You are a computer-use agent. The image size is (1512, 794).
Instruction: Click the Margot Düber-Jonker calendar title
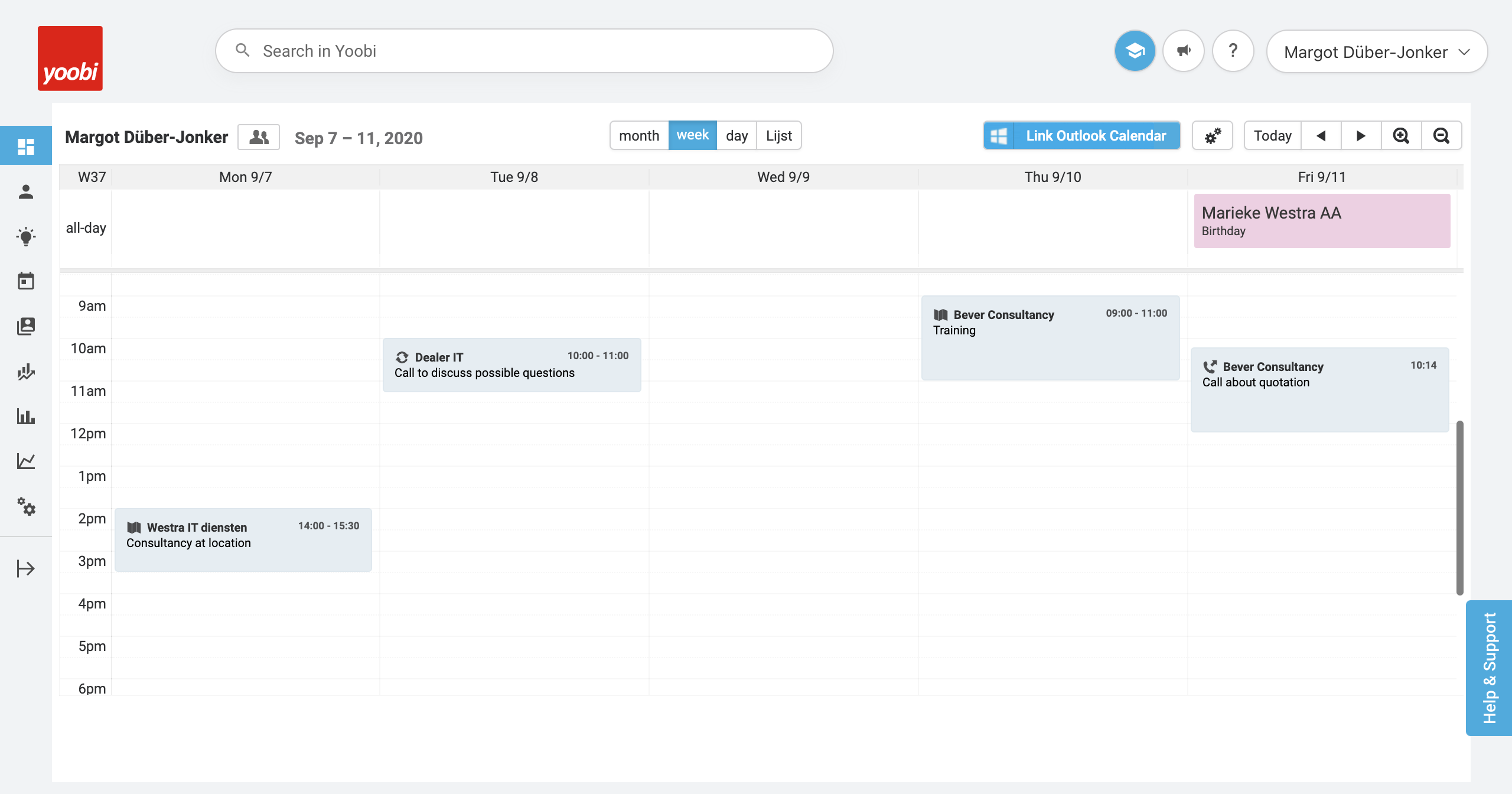pos(146,137)
